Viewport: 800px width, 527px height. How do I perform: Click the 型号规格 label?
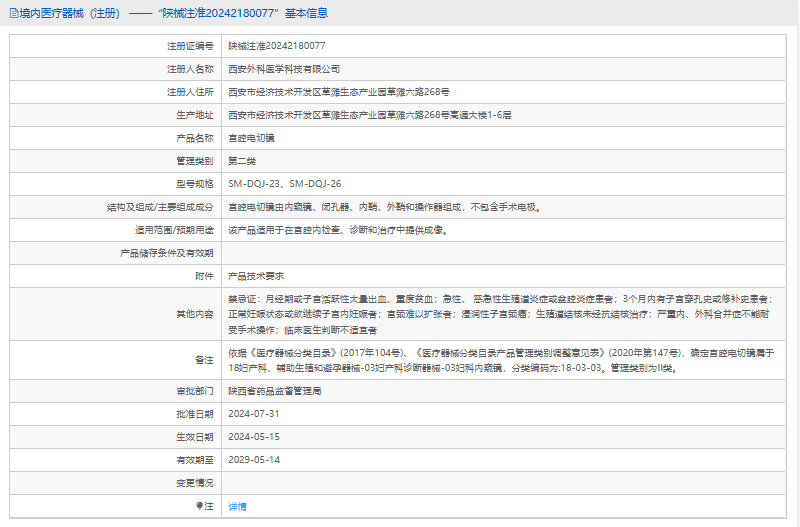(x=195, y=184)
